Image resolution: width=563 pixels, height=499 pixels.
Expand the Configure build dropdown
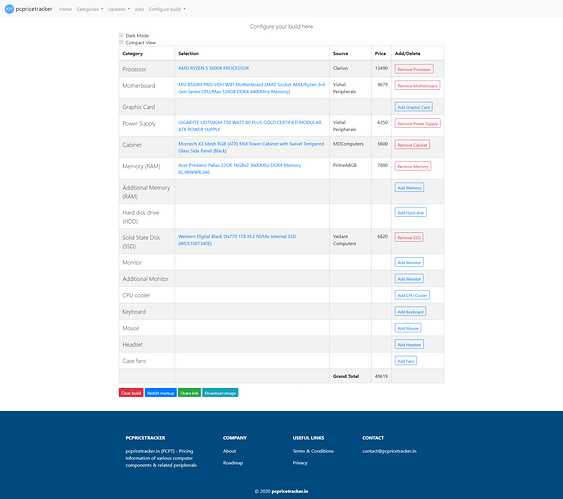click(x=167, y=9)
